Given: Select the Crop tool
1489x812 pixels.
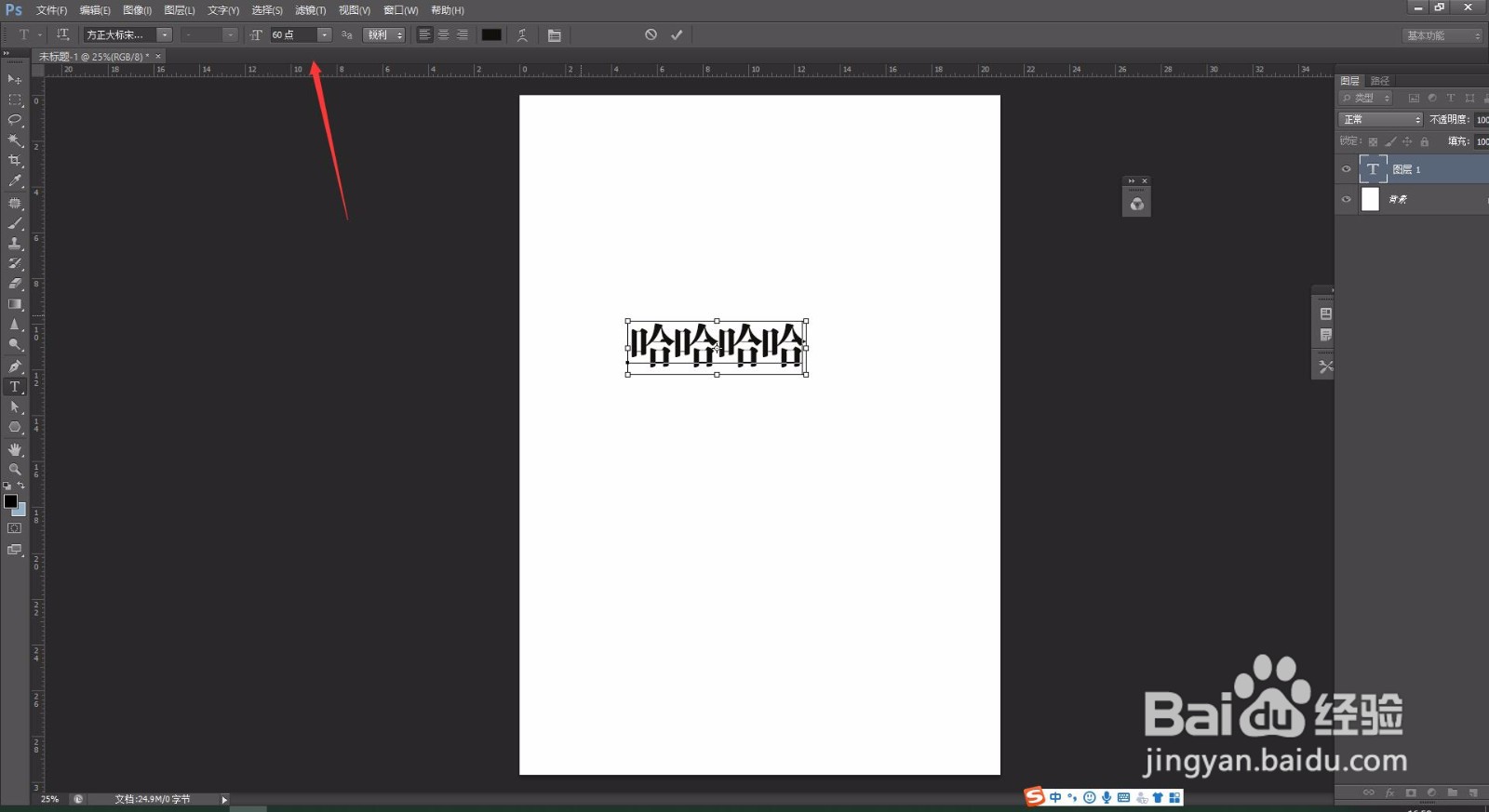Looking at the screenshot, I should click(x=15, y=161).
